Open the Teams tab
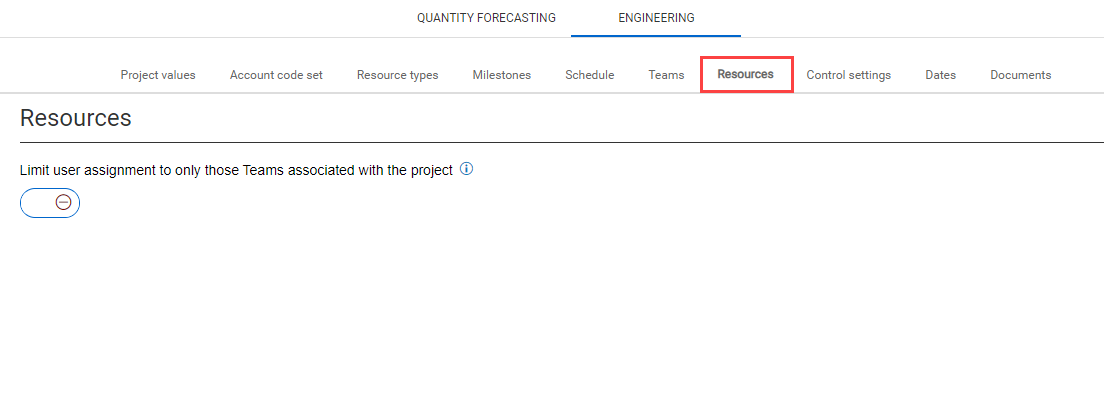 pyautogui.click(x=666, y=75)
